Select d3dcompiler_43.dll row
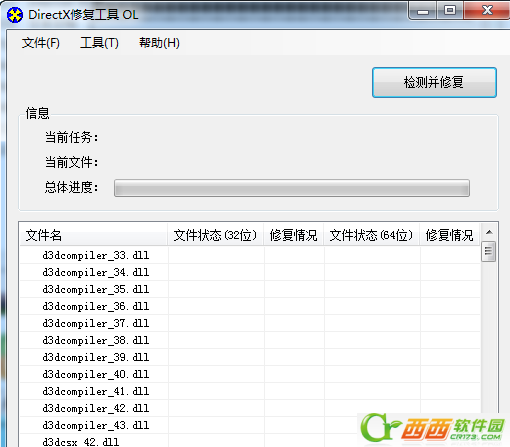Image resolution: width=510 pixels, height=447 pixels. point(250,425)
